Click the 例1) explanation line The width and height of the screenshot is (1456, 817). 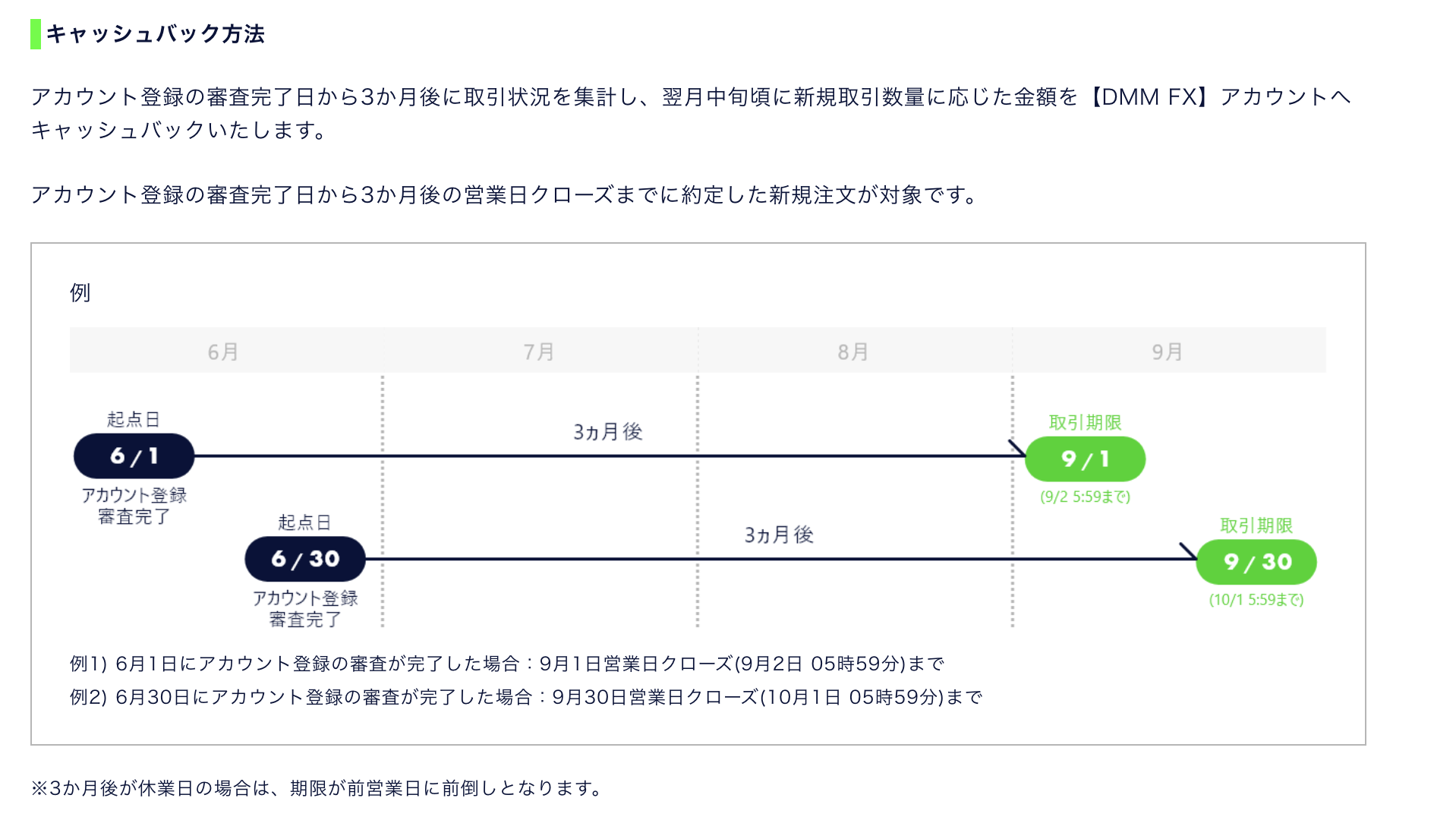[x=507, y=664]
